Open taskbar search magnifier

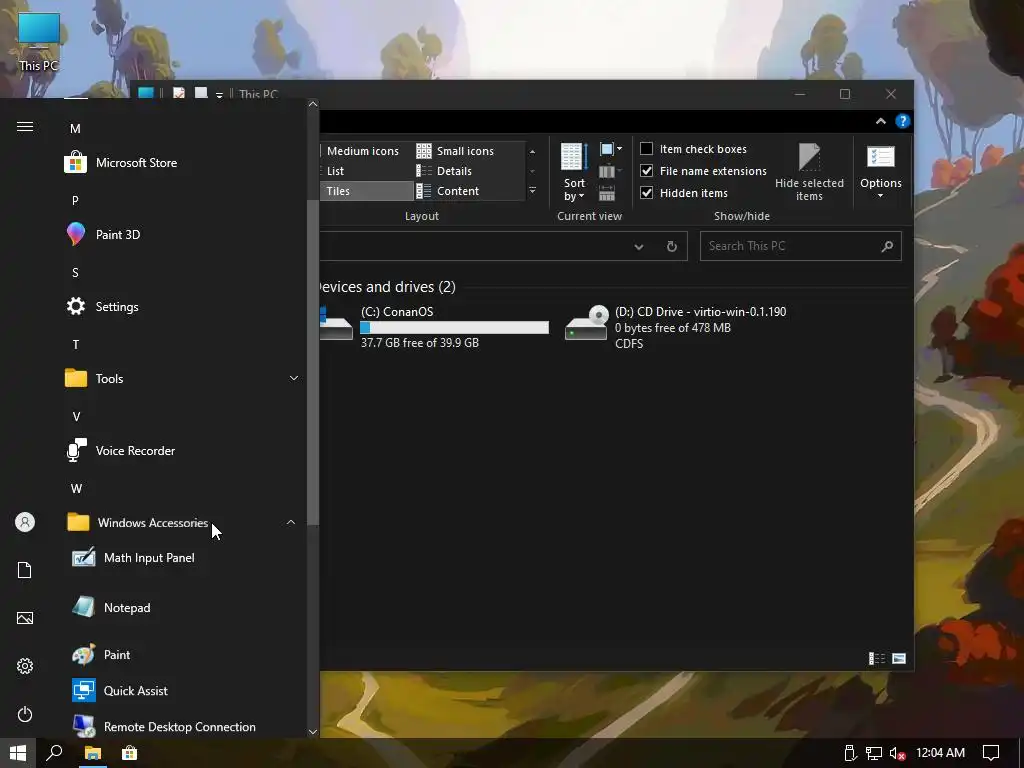point(54,753)
